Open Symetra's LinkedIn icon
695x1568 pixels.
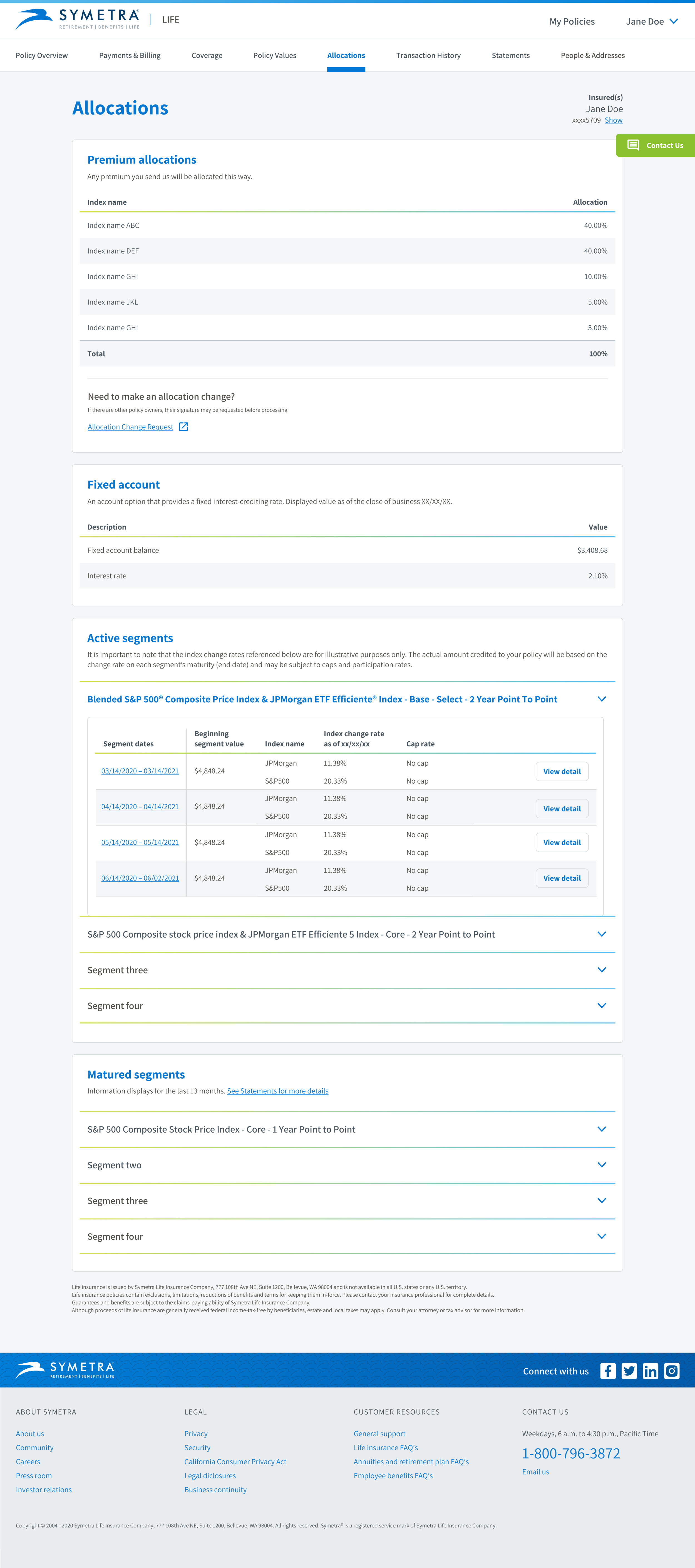(x=650, y=1371)
